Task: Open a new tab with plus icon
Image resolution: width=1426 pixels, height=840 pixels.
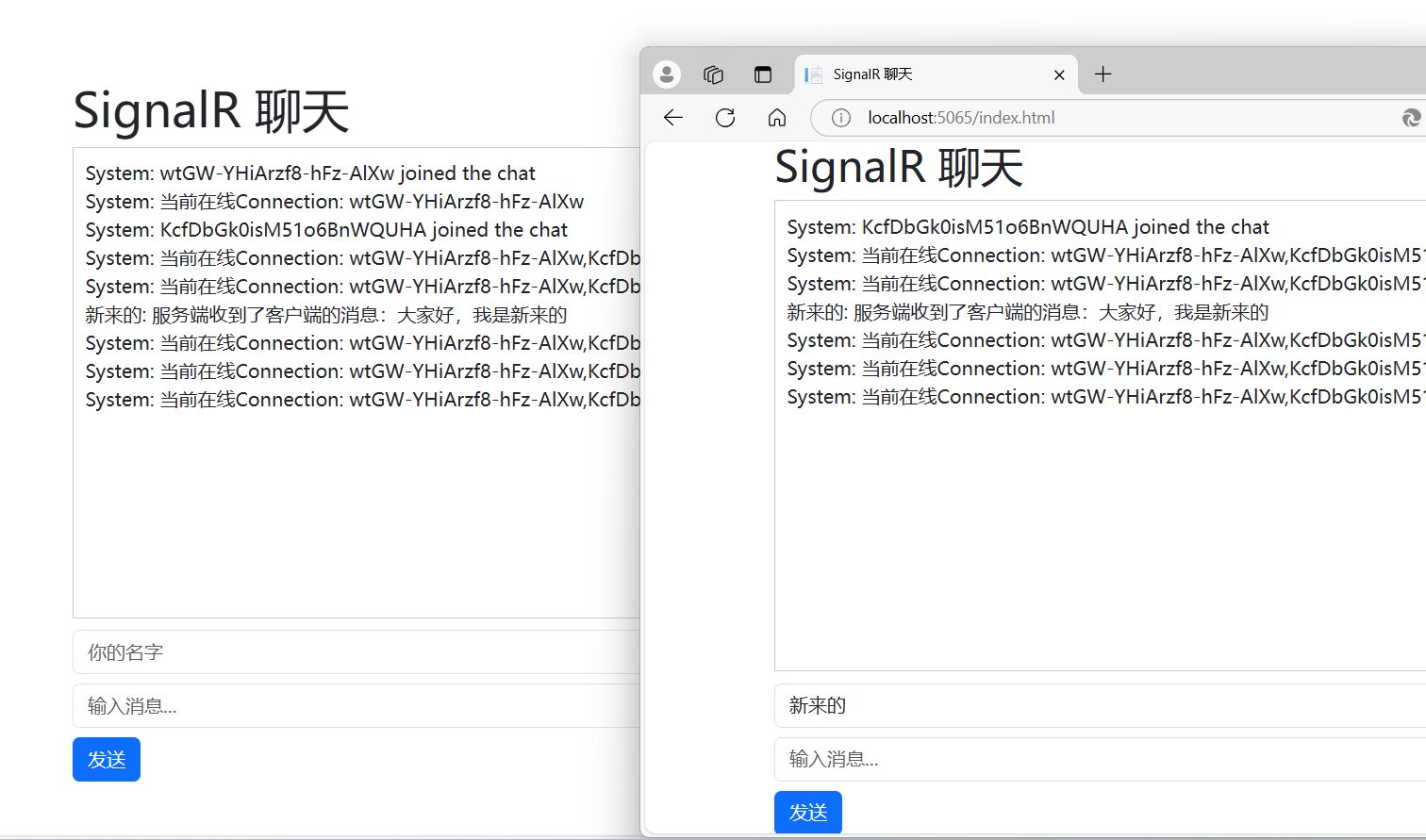Action: [x=1103, y=74]
